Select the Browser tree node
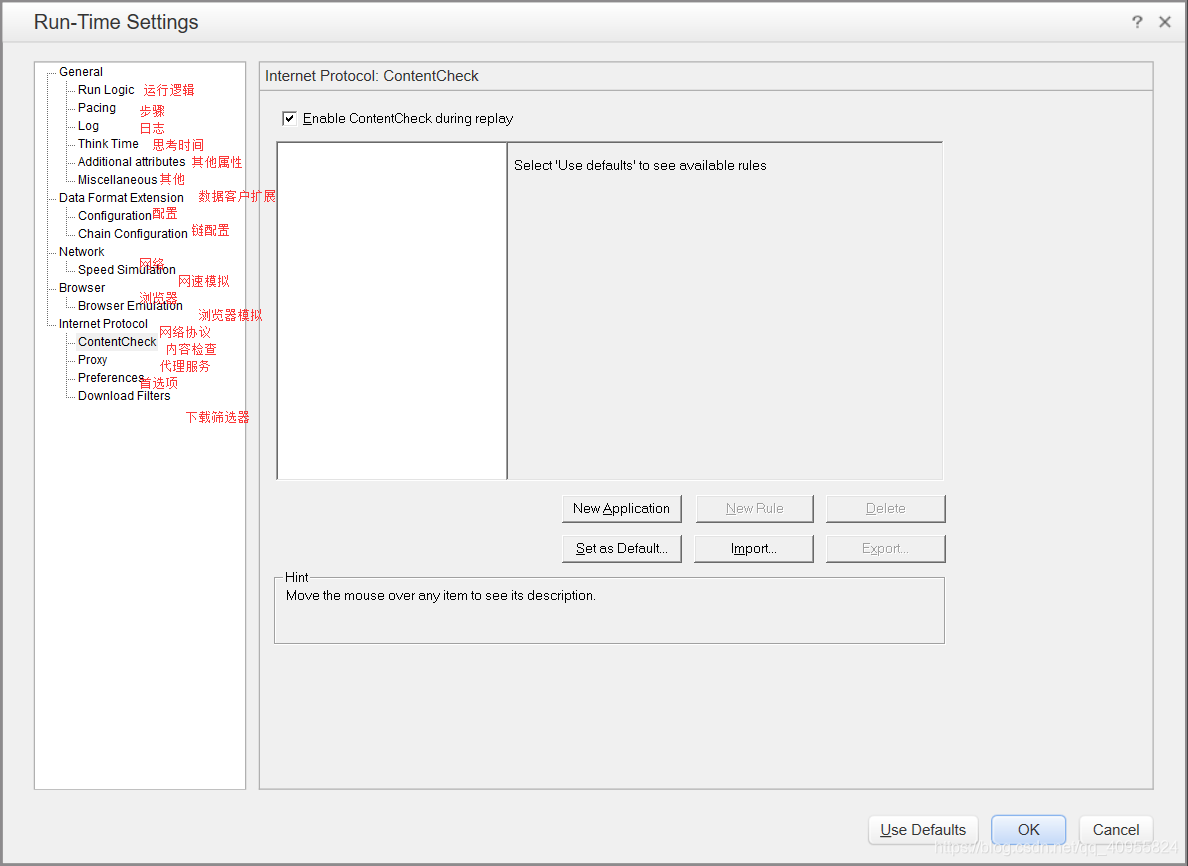 point(83,288)
